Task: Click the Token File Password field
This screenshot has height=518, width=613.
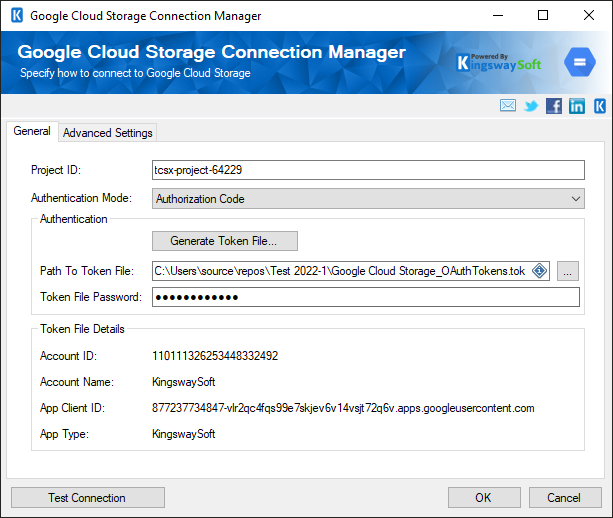Action: pyautogui.click(x=366, y=297)
